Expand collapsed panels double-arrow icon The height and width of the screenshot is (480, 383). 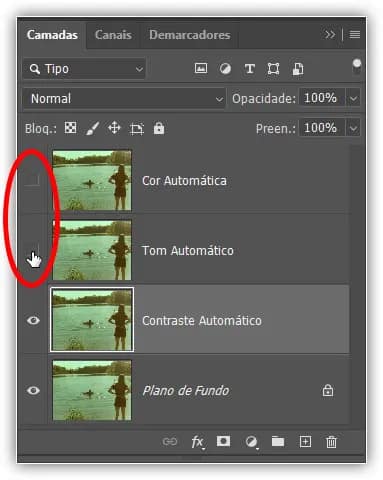[330, 35]
